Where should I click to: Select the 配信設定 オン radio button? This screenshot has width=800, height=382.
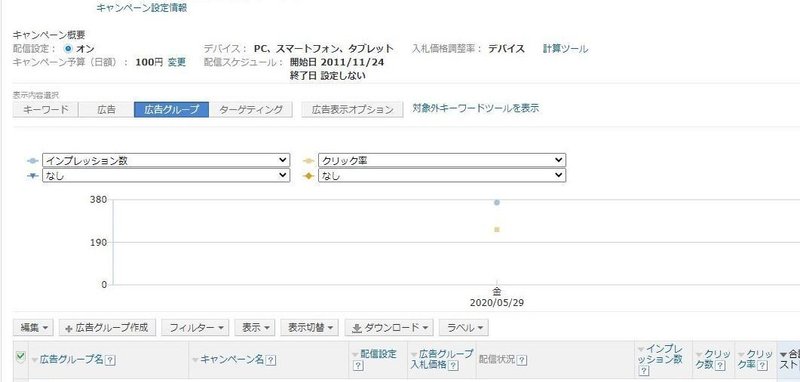tap(69, 49)
